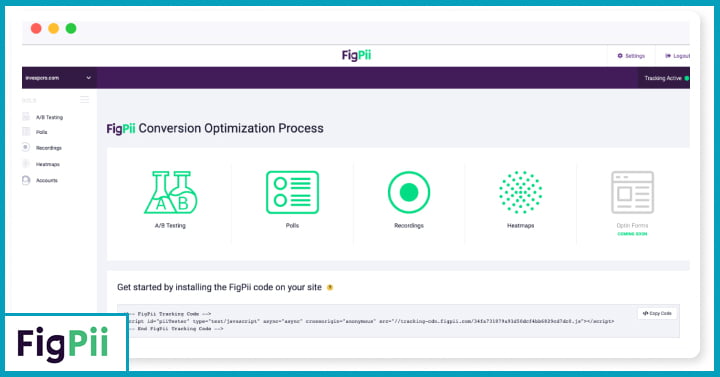
Task: Click the green maximize window button
Action: (71, 28)
